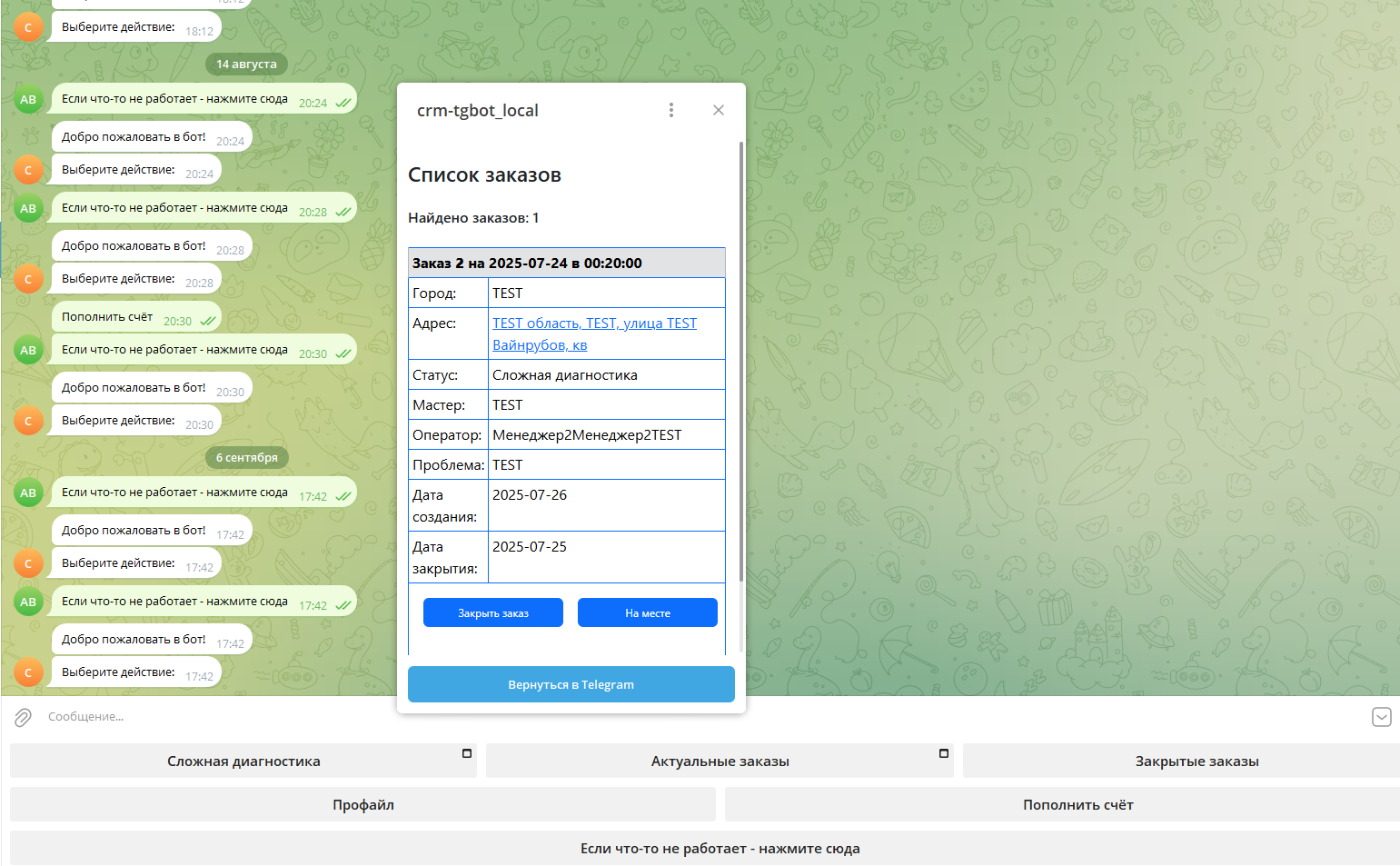The width and height of the screenshot is (1400, 866).
Task: Close the crm-tgbot_local web app window
Action: coord(719,110)
